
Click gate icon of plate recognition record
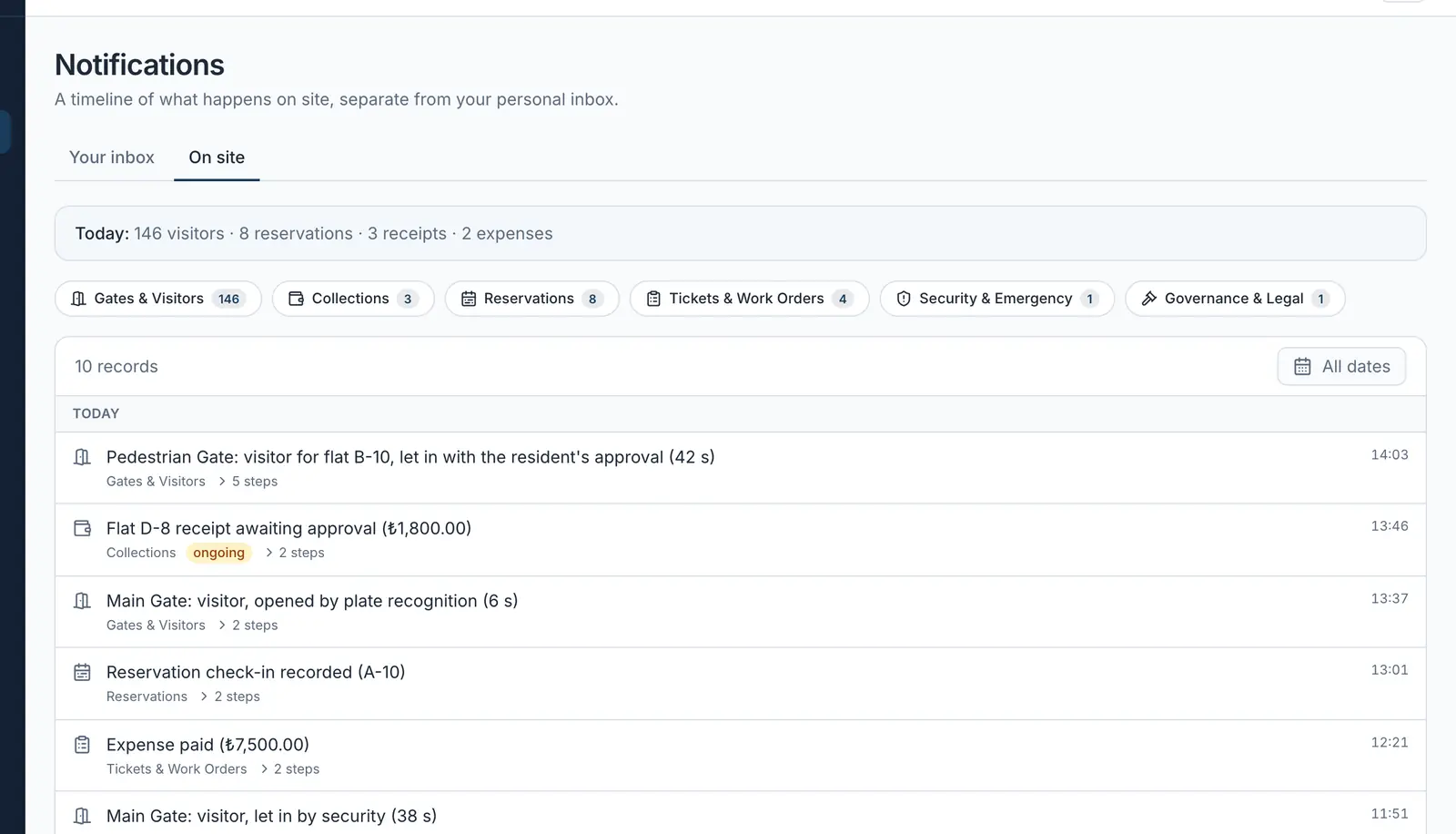(82, 601)
